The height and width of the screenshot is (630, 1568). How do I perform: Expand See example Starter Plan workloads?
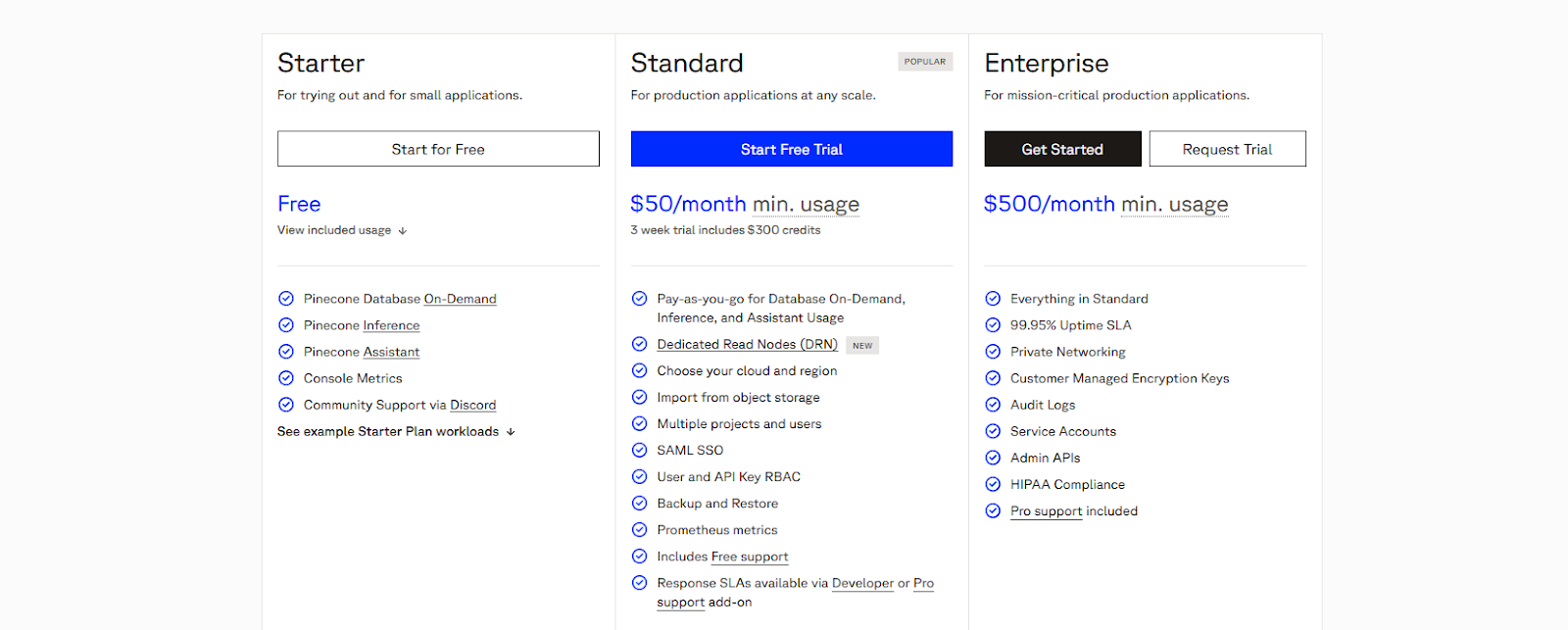coord(396,431)
